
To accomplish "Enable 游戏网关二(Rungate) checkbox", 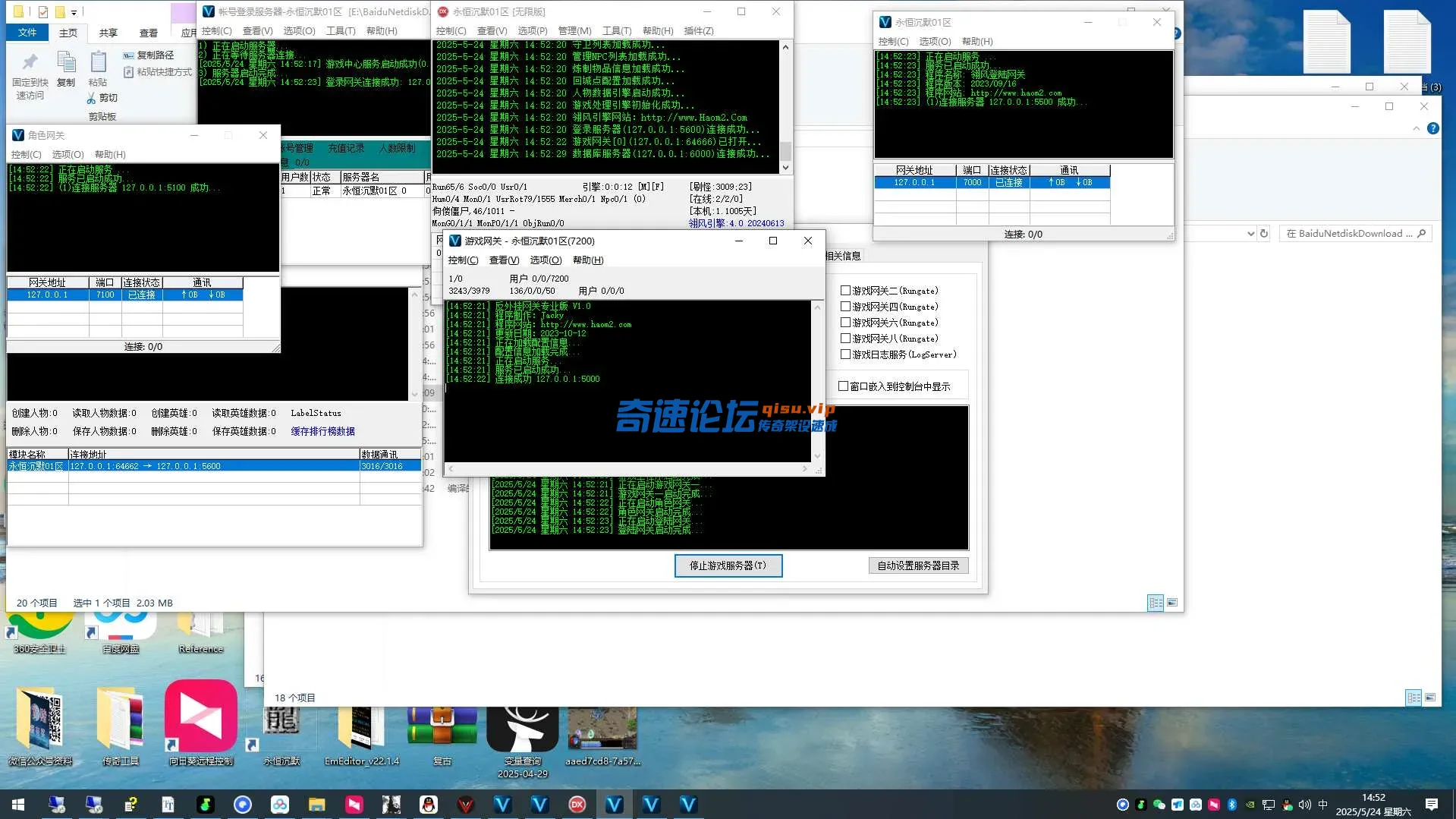I will [845, 290].
